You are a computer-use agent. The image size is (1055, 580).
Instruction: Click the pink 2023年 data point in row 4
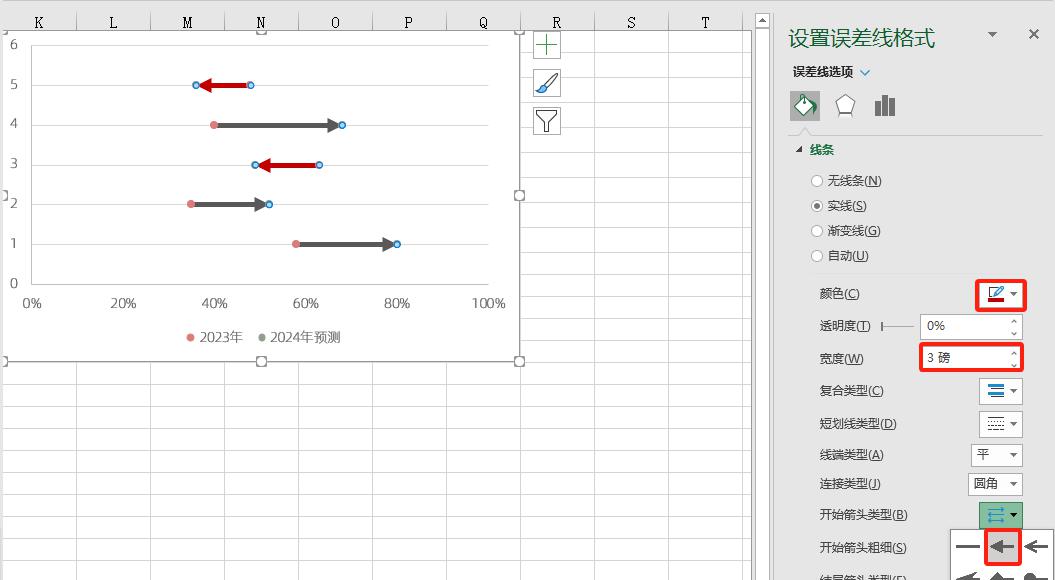pos(214,125)
